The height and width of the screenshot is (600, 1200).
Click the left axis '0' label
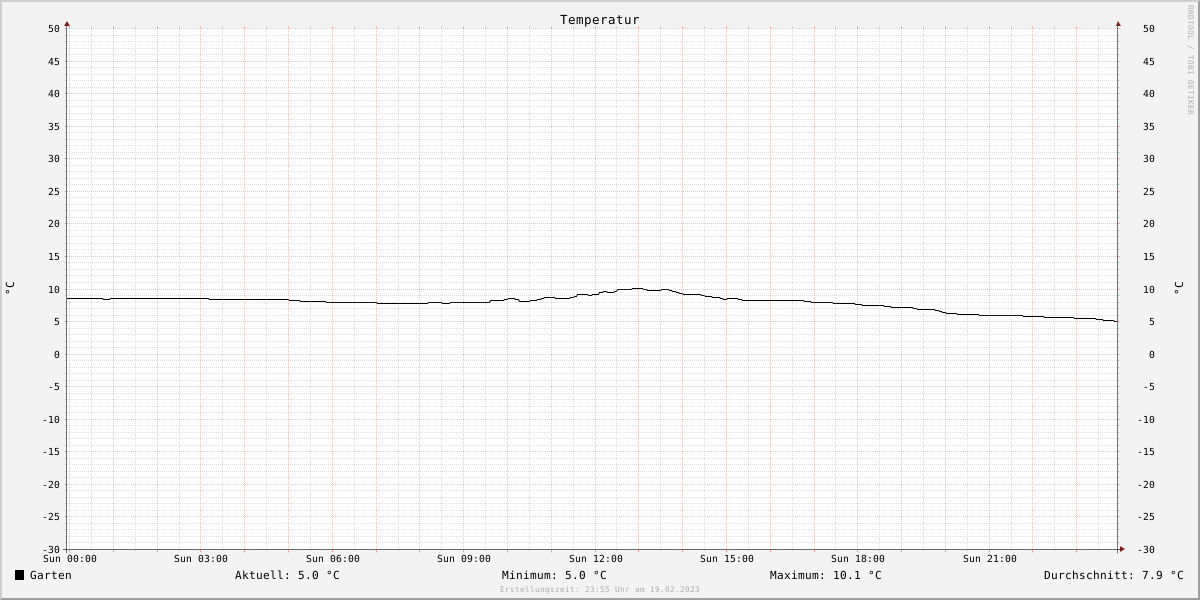57,354
